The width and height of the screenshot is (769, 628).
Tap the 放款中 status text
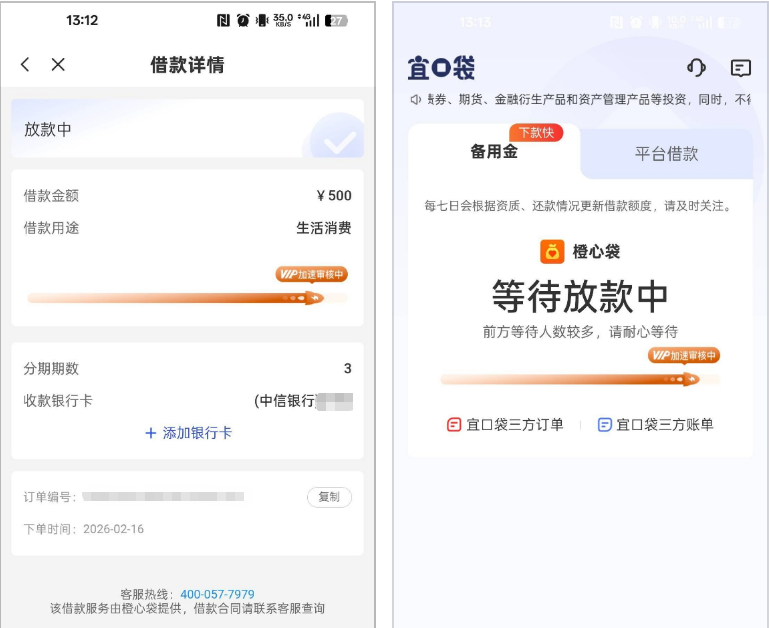[48, 130]
